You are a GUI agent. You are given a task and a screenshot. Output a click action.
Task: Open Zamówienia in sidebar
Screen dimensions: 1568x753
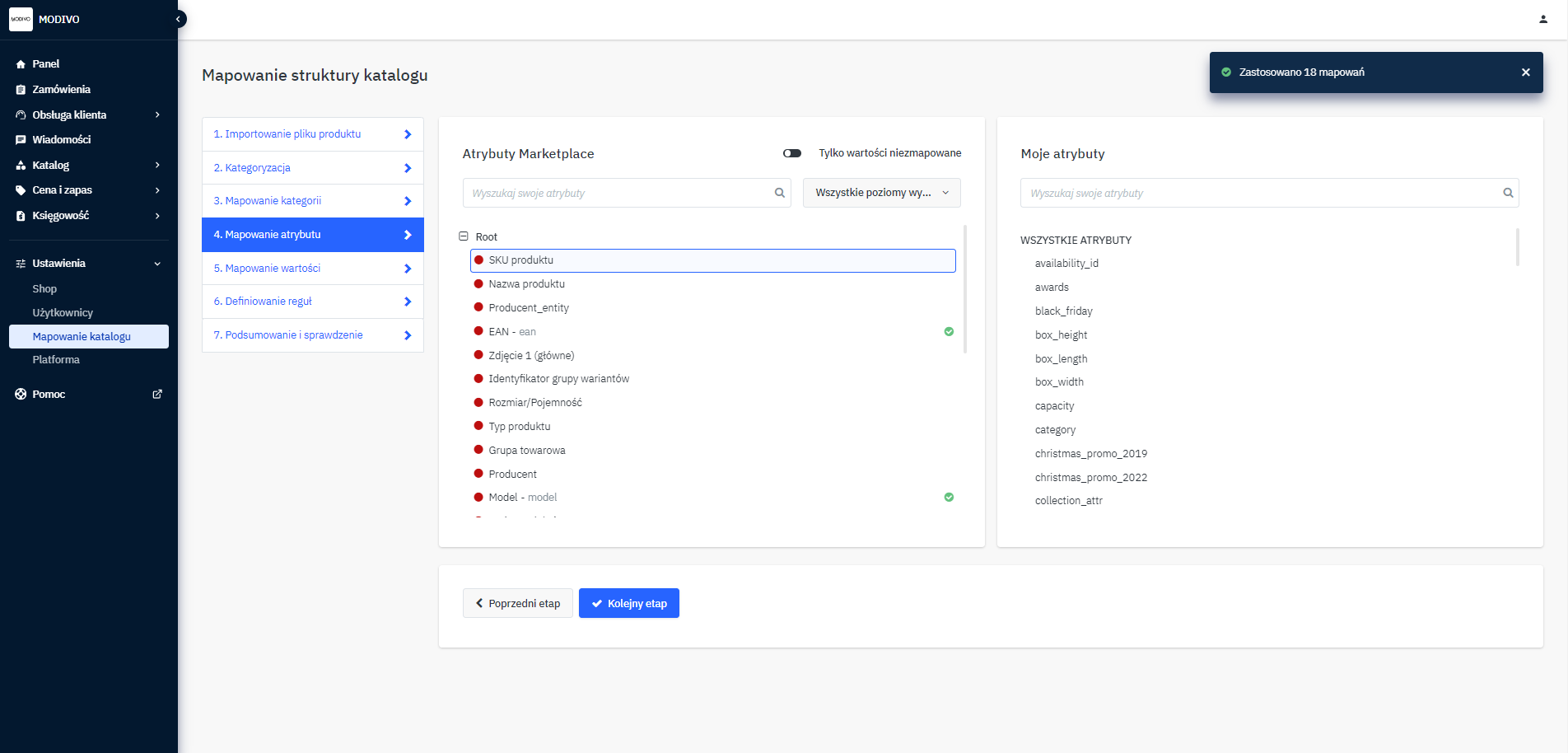click(x=61, y=89)
